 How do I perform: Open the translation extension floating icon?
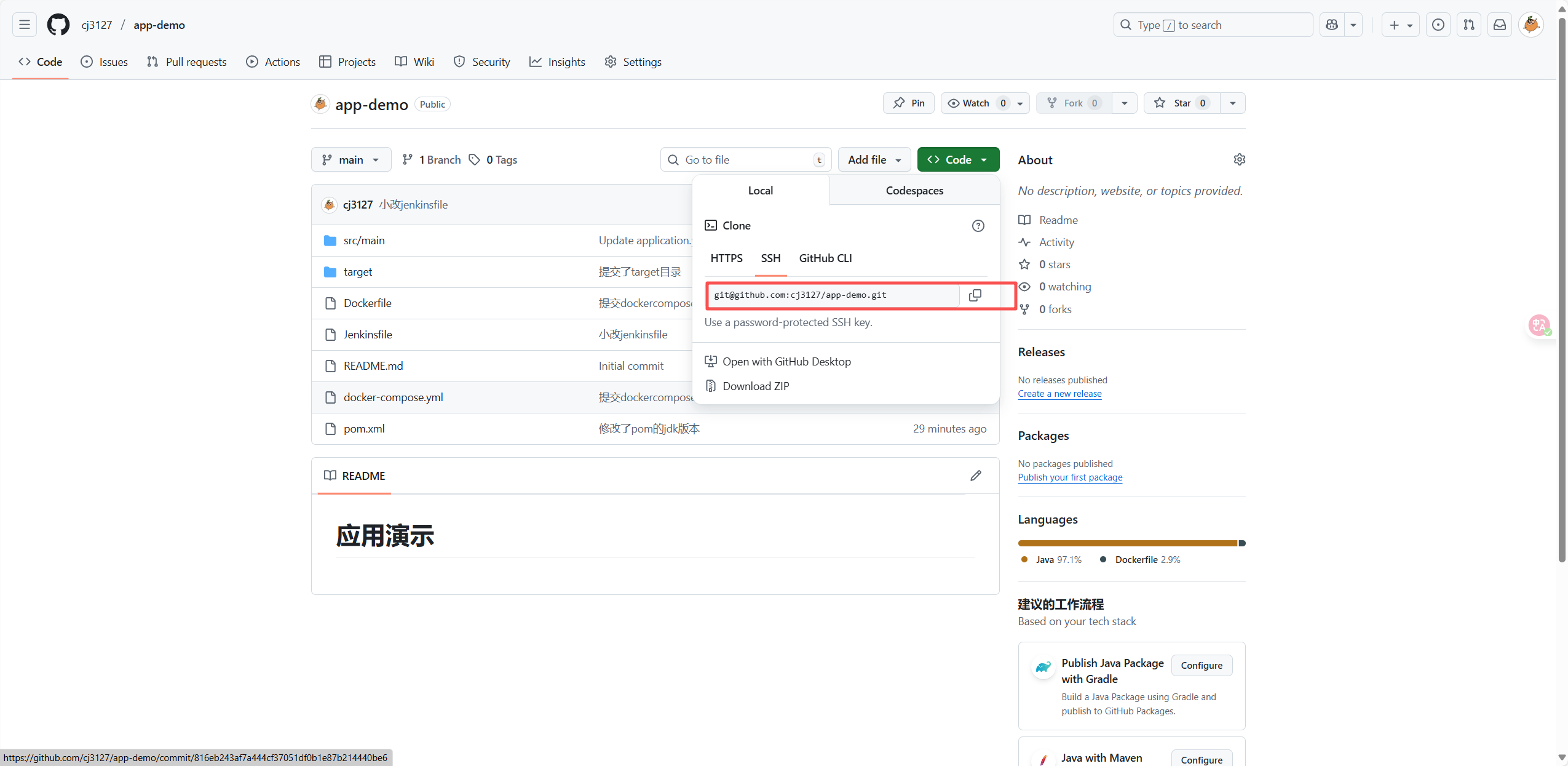pos(1539,325)
